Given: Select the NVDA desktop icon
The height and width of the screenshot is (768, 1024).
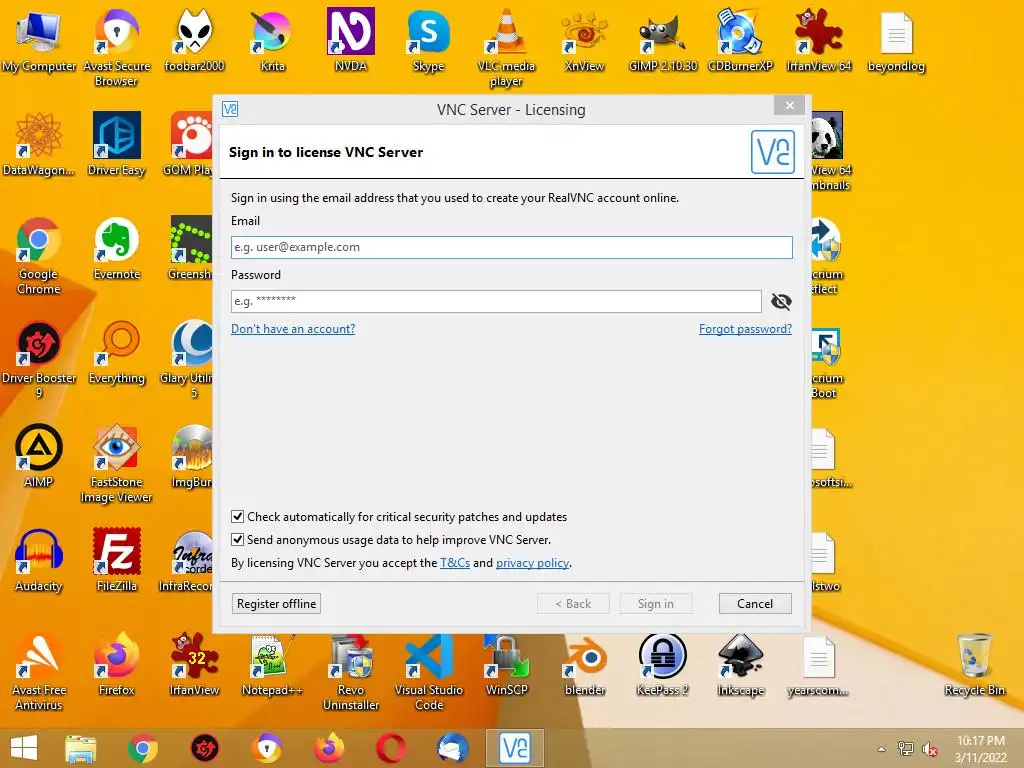Looking at the screenshot, I should coord(351,40).
